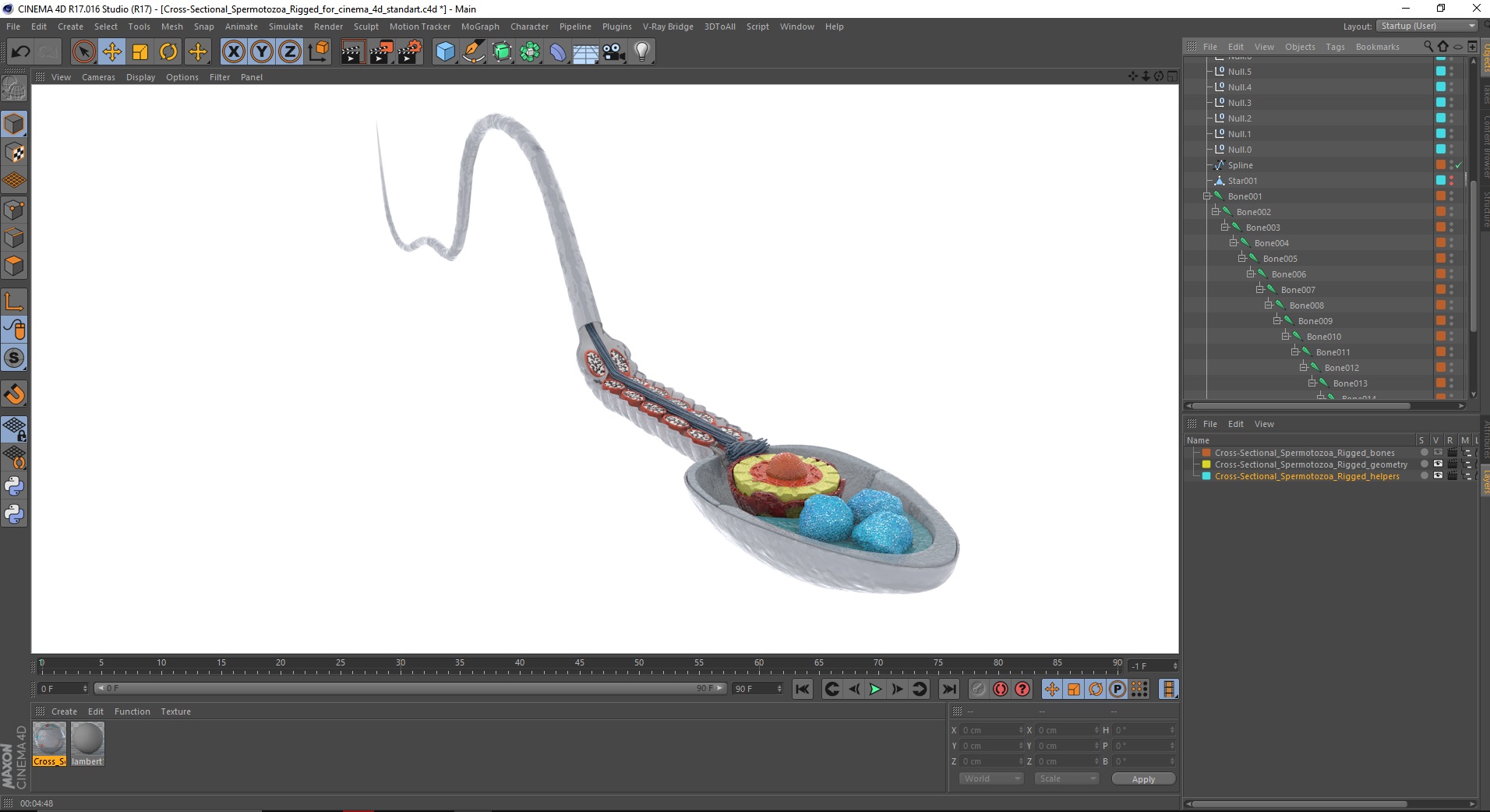
Task: Collapse the Bone008 tree node
Action: point(1268,305)
